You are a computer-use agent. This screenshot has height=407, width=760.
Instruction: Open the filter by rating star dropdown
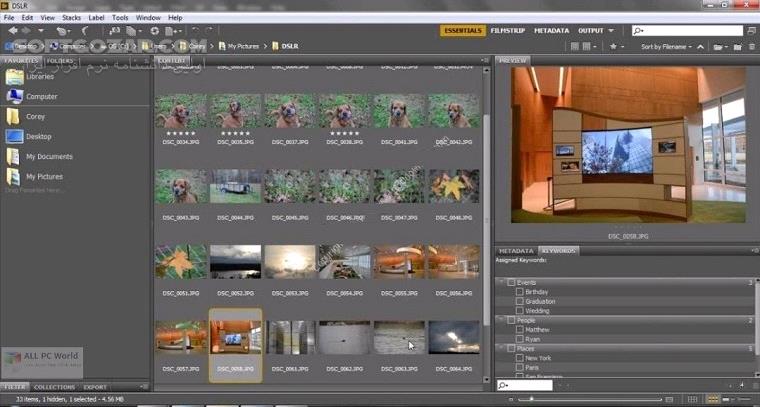[617, 47]
